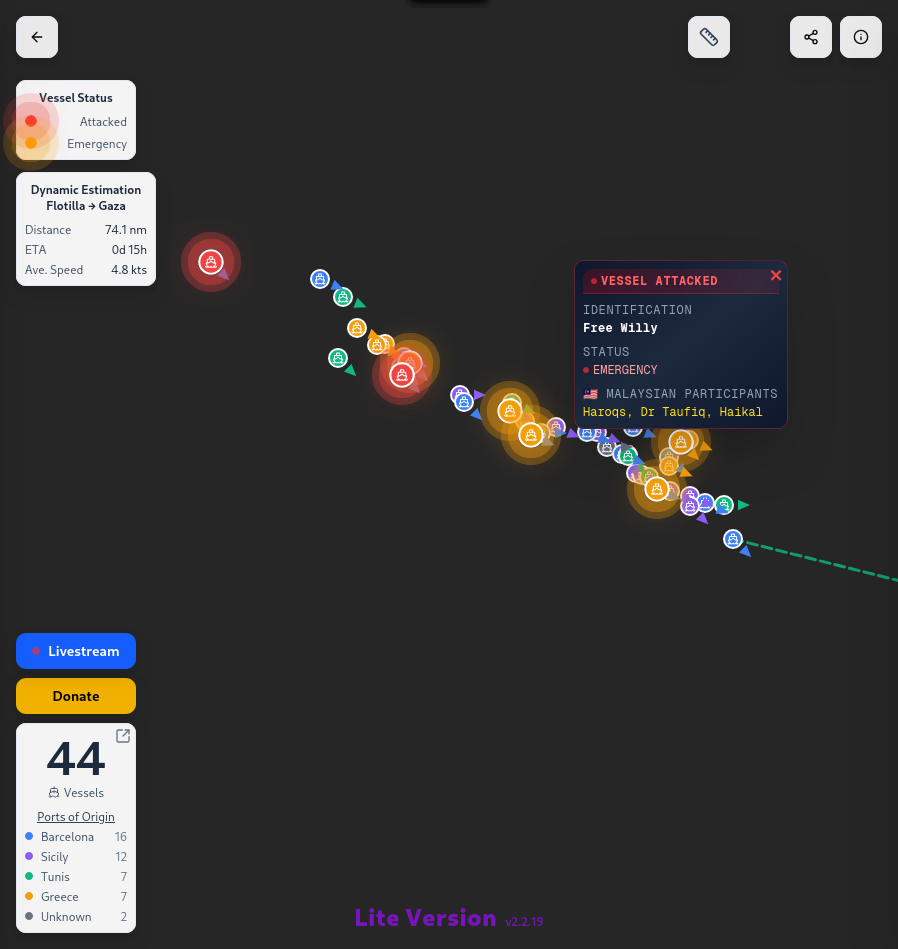Pick Greece port of origin entry
The width and height of the screenshot is (898, 949).
tap(60, 897)
